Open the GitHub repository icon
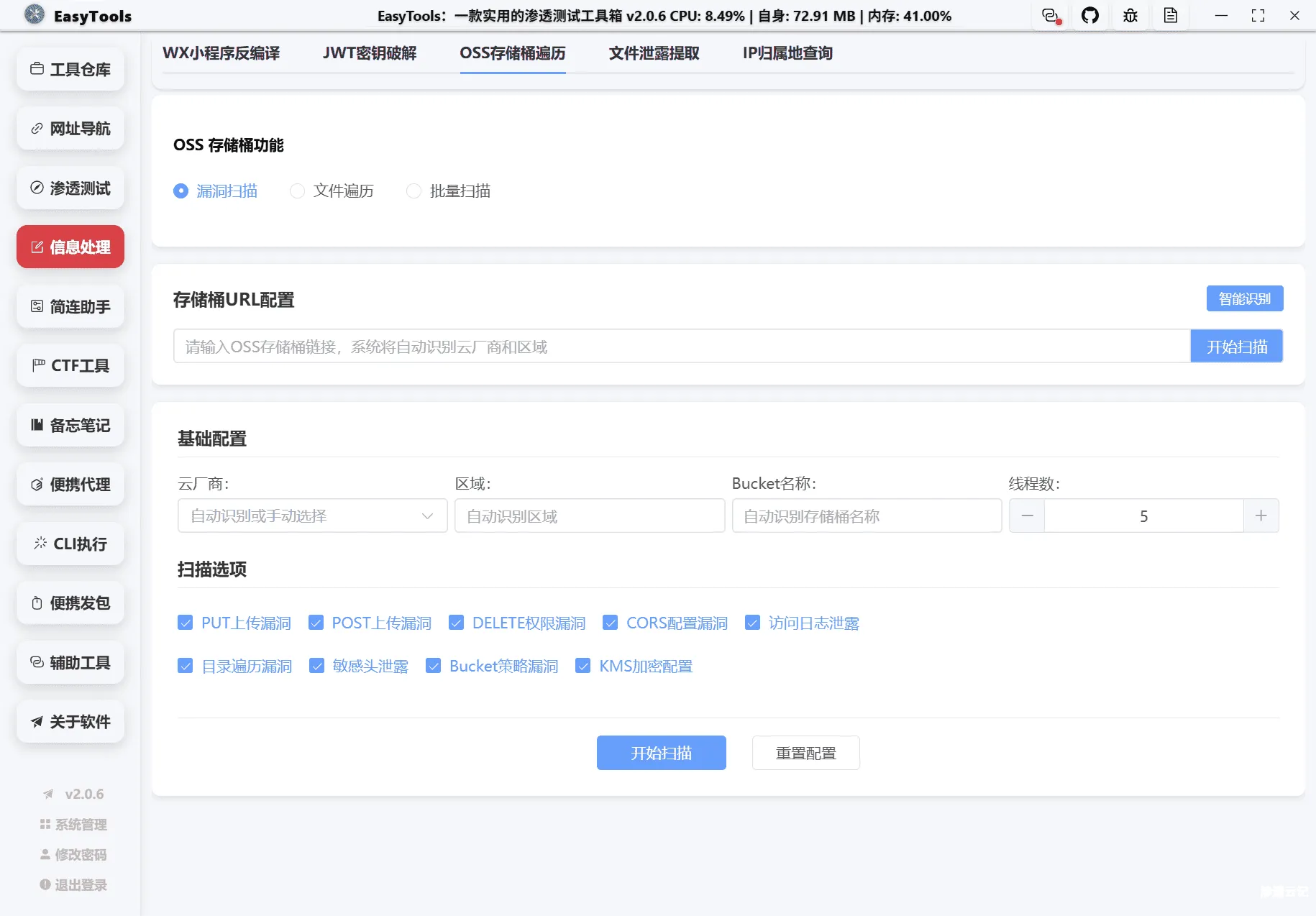Screen dimensions: 1316x916 point(1090,15)
